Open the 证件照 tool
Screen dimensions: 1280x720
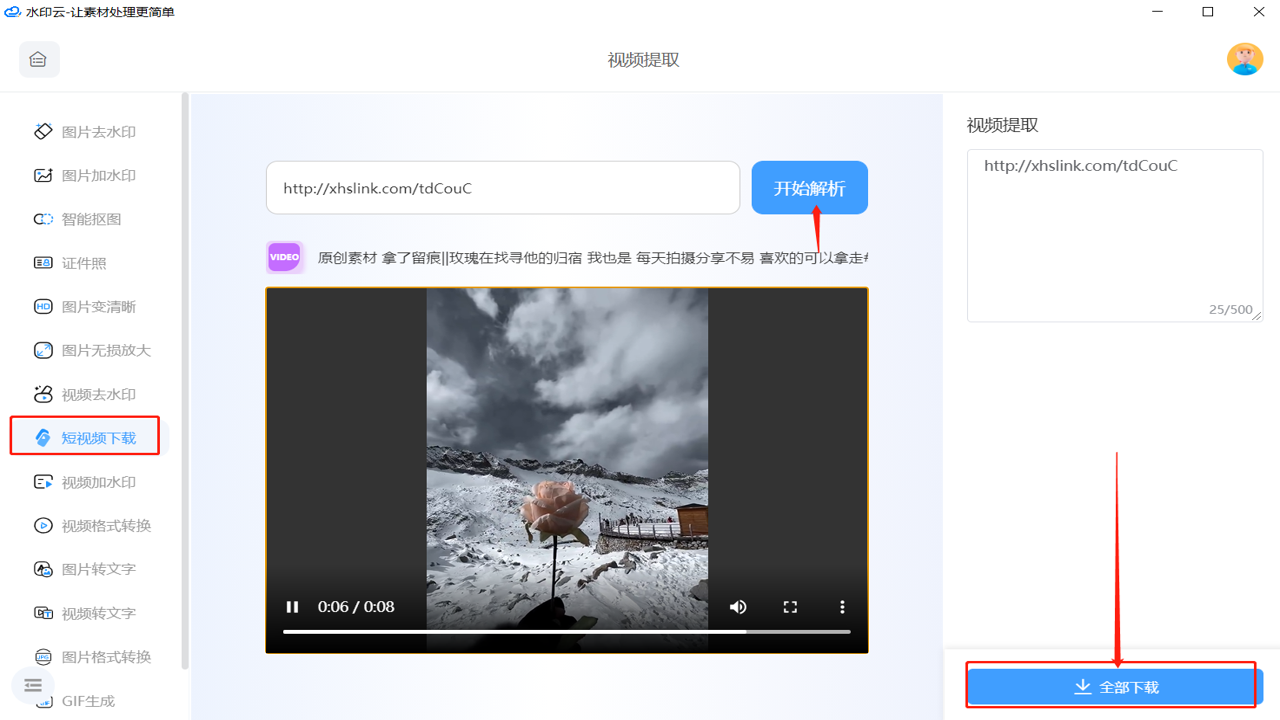(x=70, y=263)
